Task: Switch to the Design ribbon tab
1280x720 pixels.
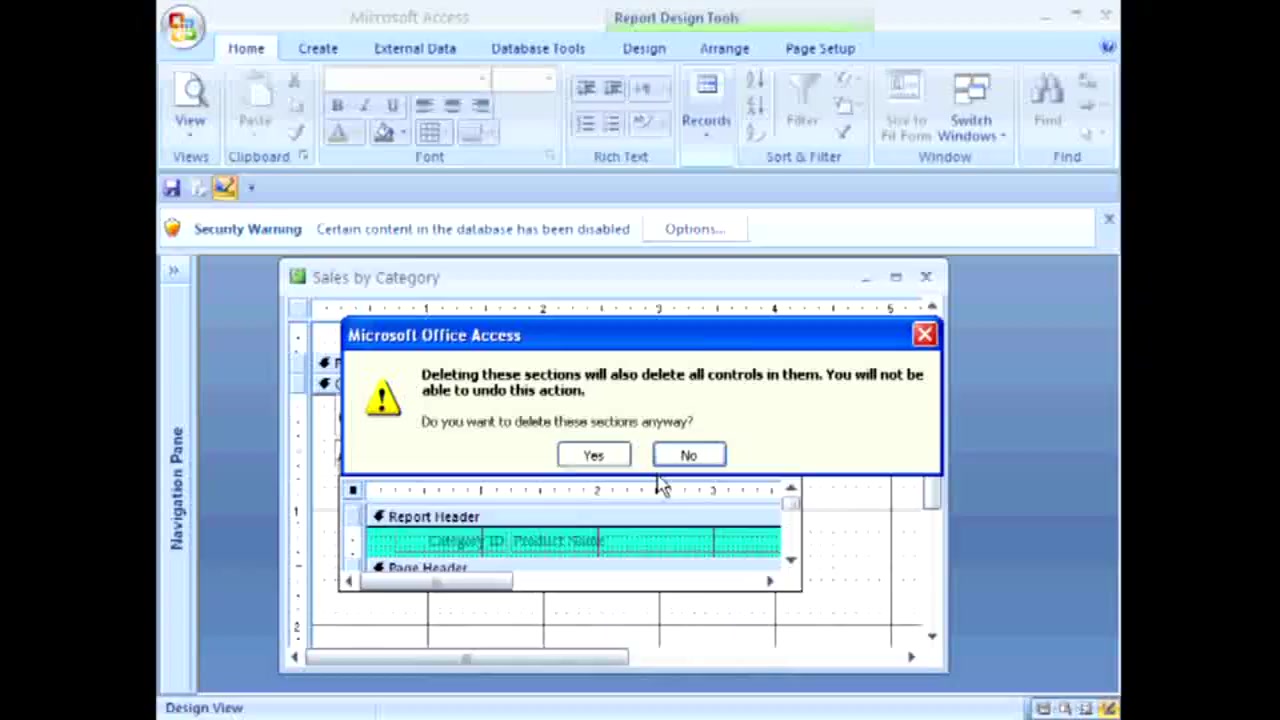Action: click(644, 48)
